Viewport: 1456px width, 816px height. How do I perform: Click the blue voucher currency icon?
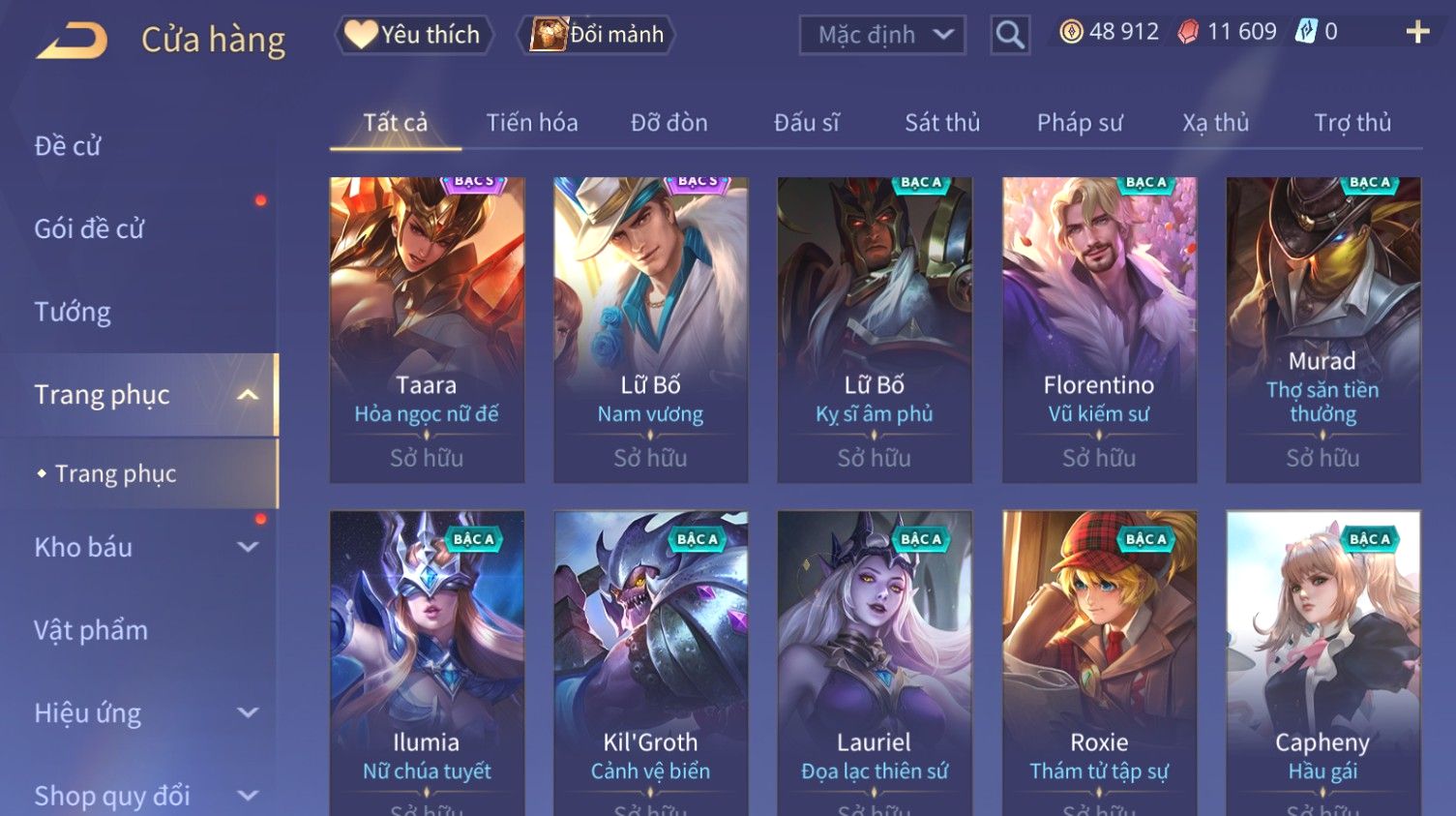pyautogui.click(x=1306, y=31)
